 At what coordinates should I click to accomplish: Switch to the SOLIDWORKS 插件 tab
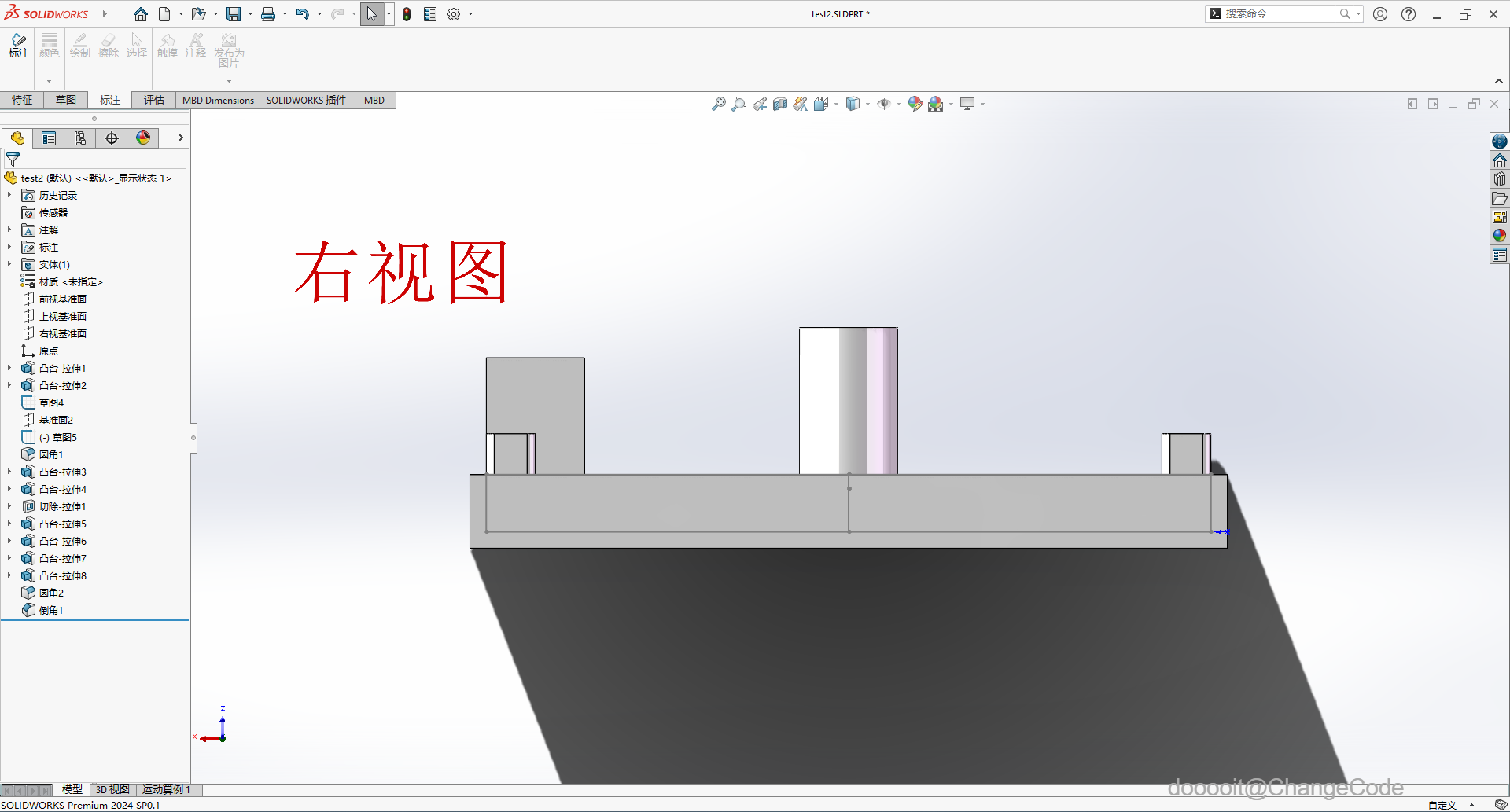[306, 100]
